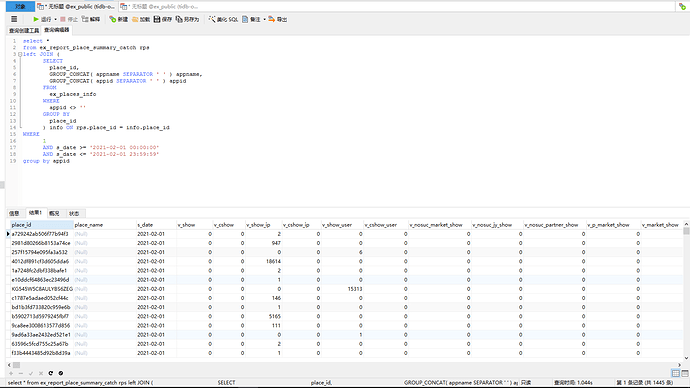Click the 947 value in v_show_ip

pos(276,243)
